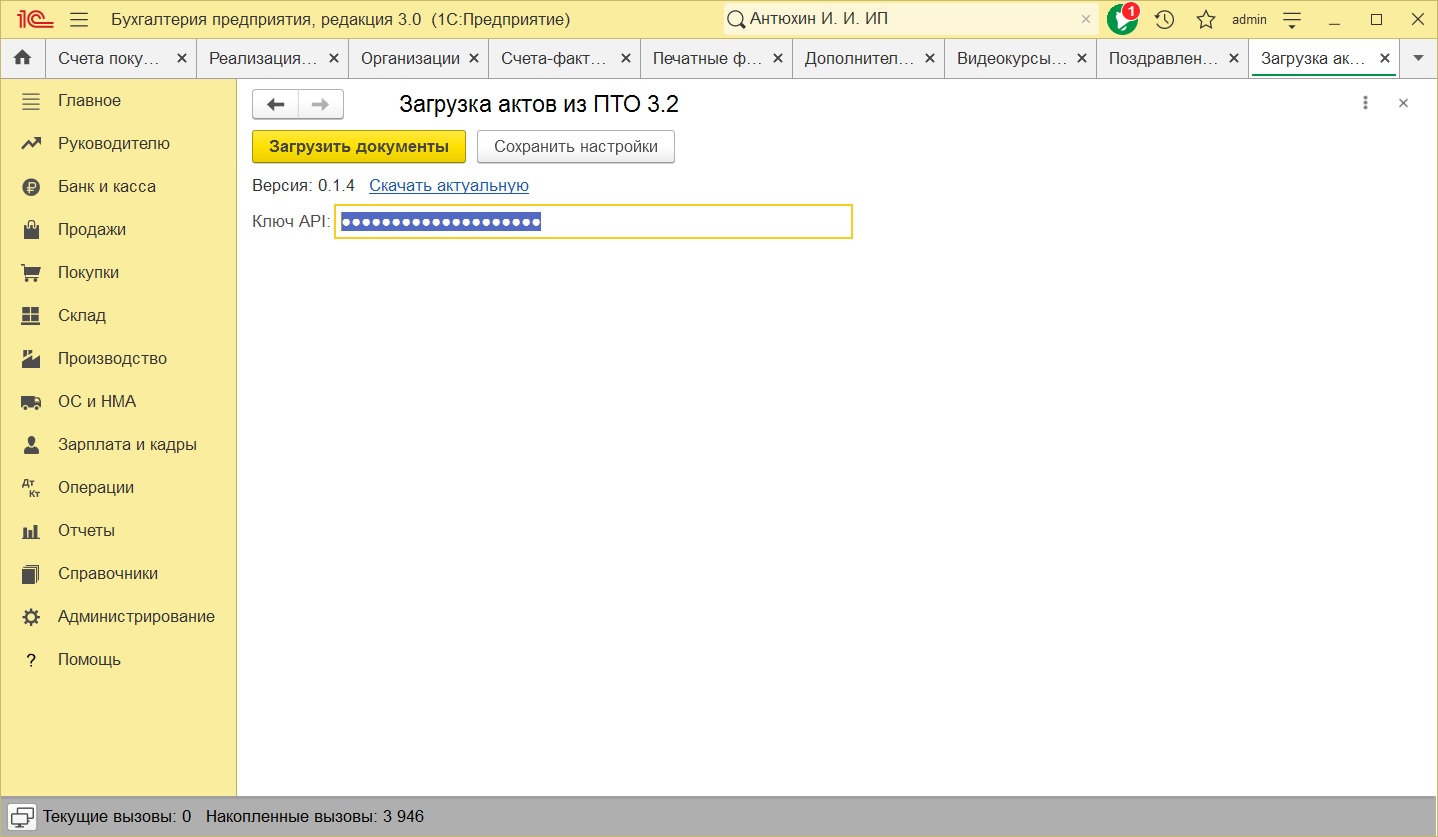Screen dimensions: 1438x837
Task: Click the back arrow navigation button
Action: coord(275,104)
